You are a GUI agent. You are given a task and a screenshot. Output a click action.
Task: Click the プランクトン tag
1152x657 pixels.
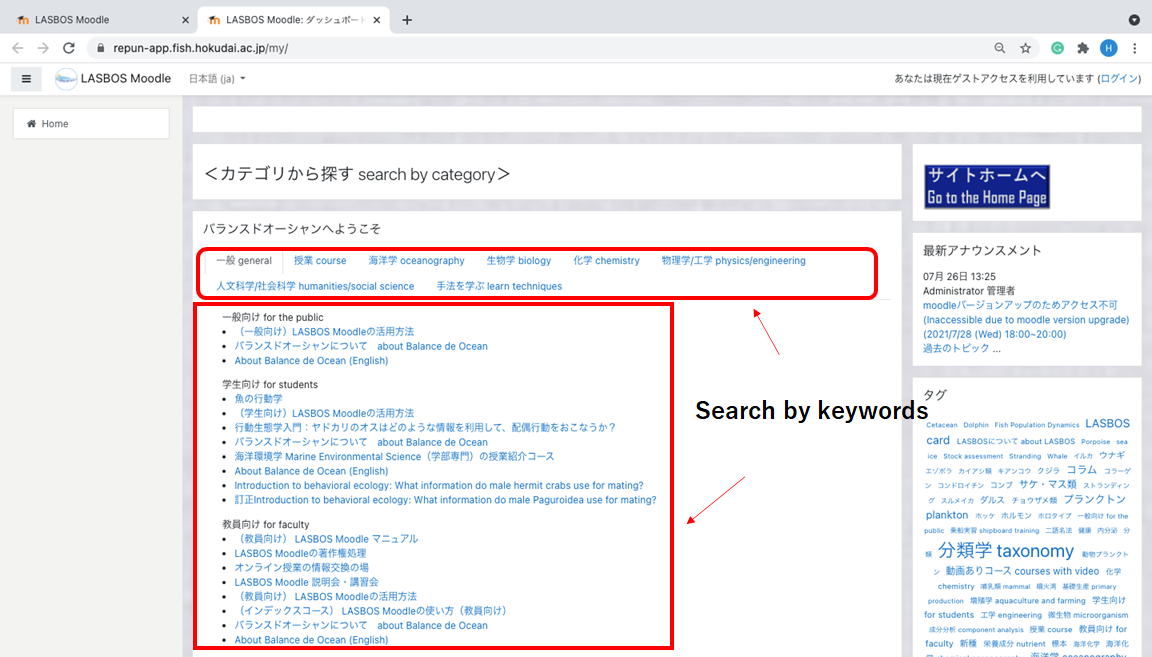(1094, 500)
